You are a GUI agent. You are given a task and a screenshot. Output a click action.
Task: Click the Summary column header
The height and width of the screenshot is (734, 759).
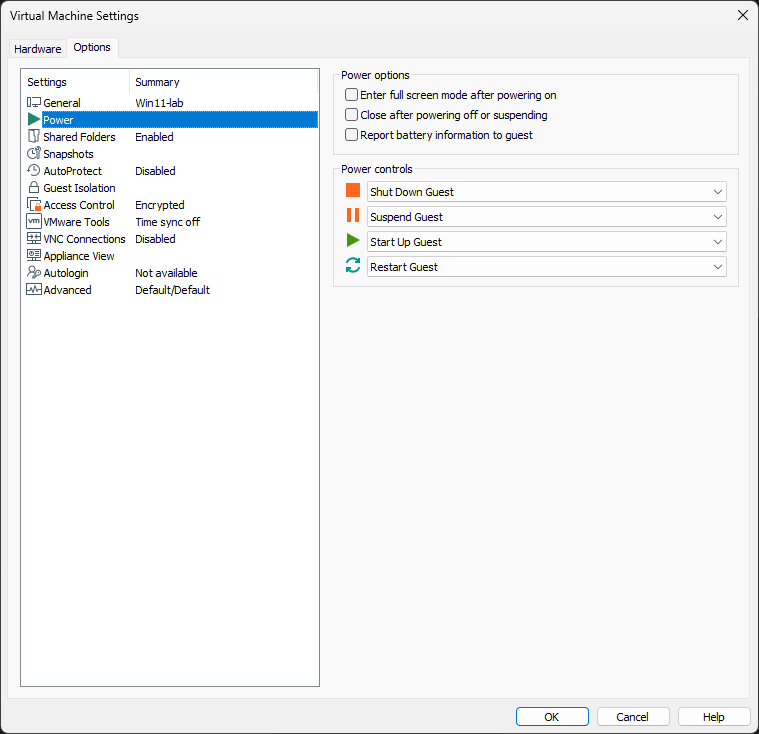224,82
